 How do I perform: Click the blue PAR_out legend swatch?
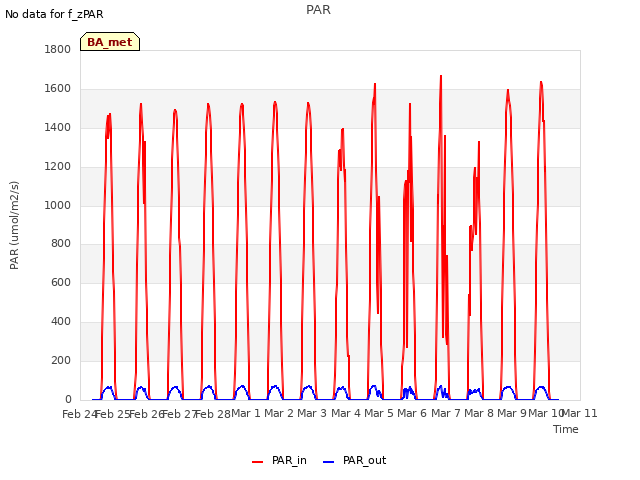[329, 462]
